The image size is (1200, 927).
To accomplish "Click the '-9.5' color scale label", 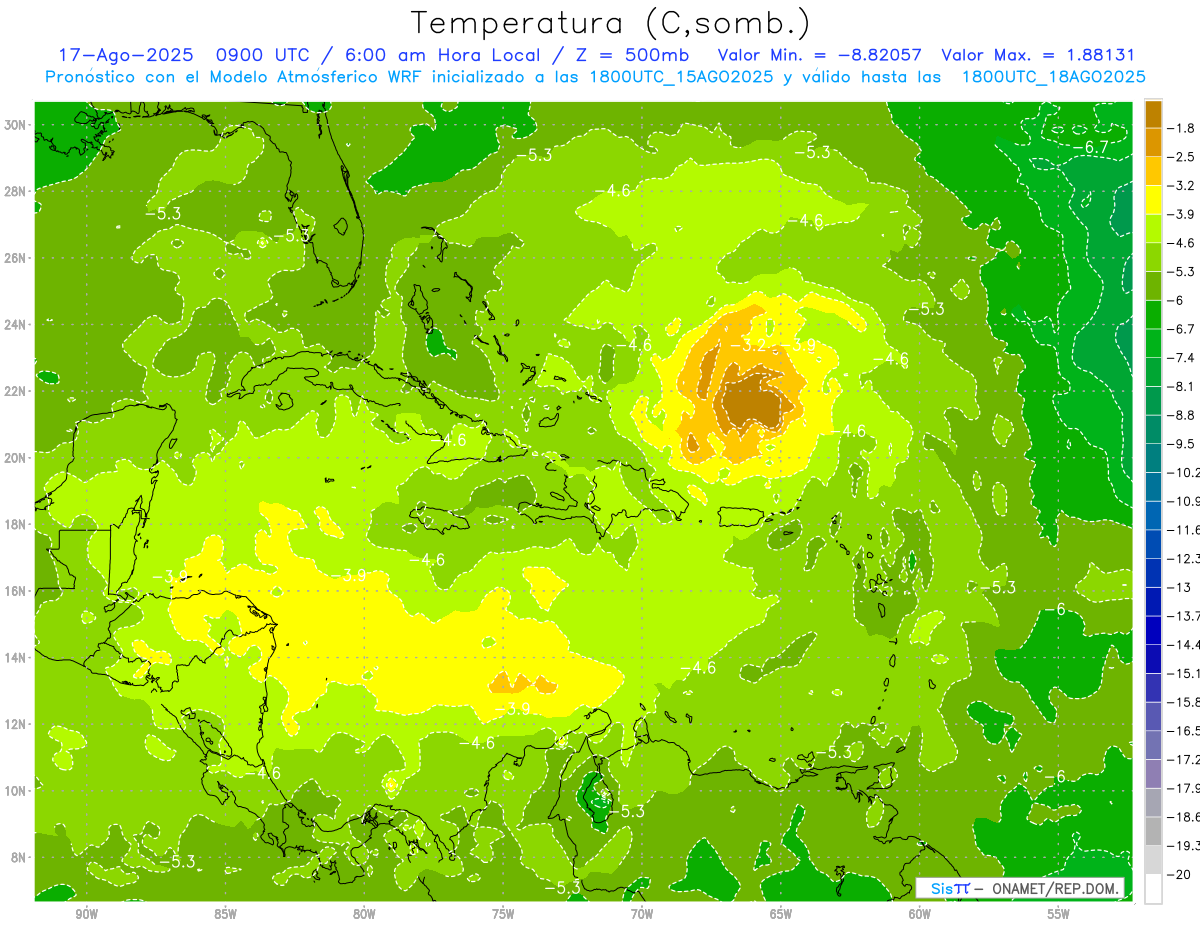I will tap(1182, 444).
